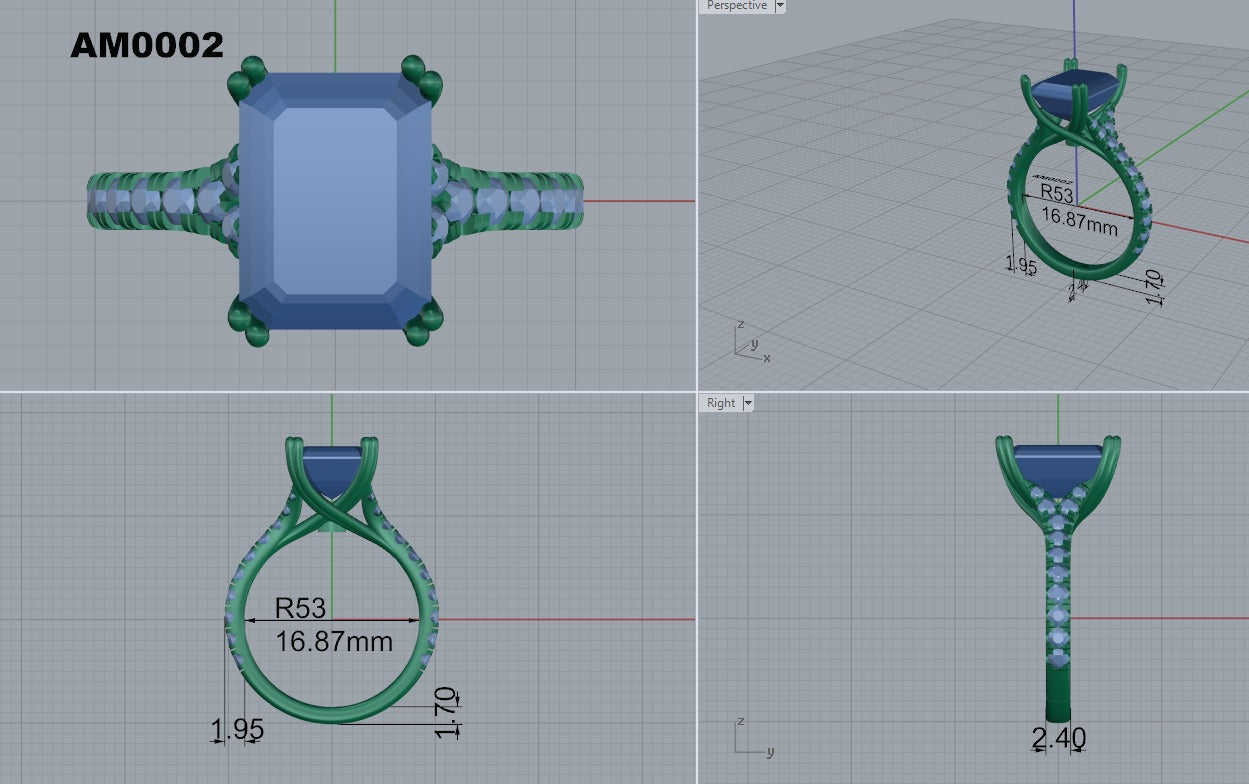Select the emerald-cut stone in top view

coord(336,201)
